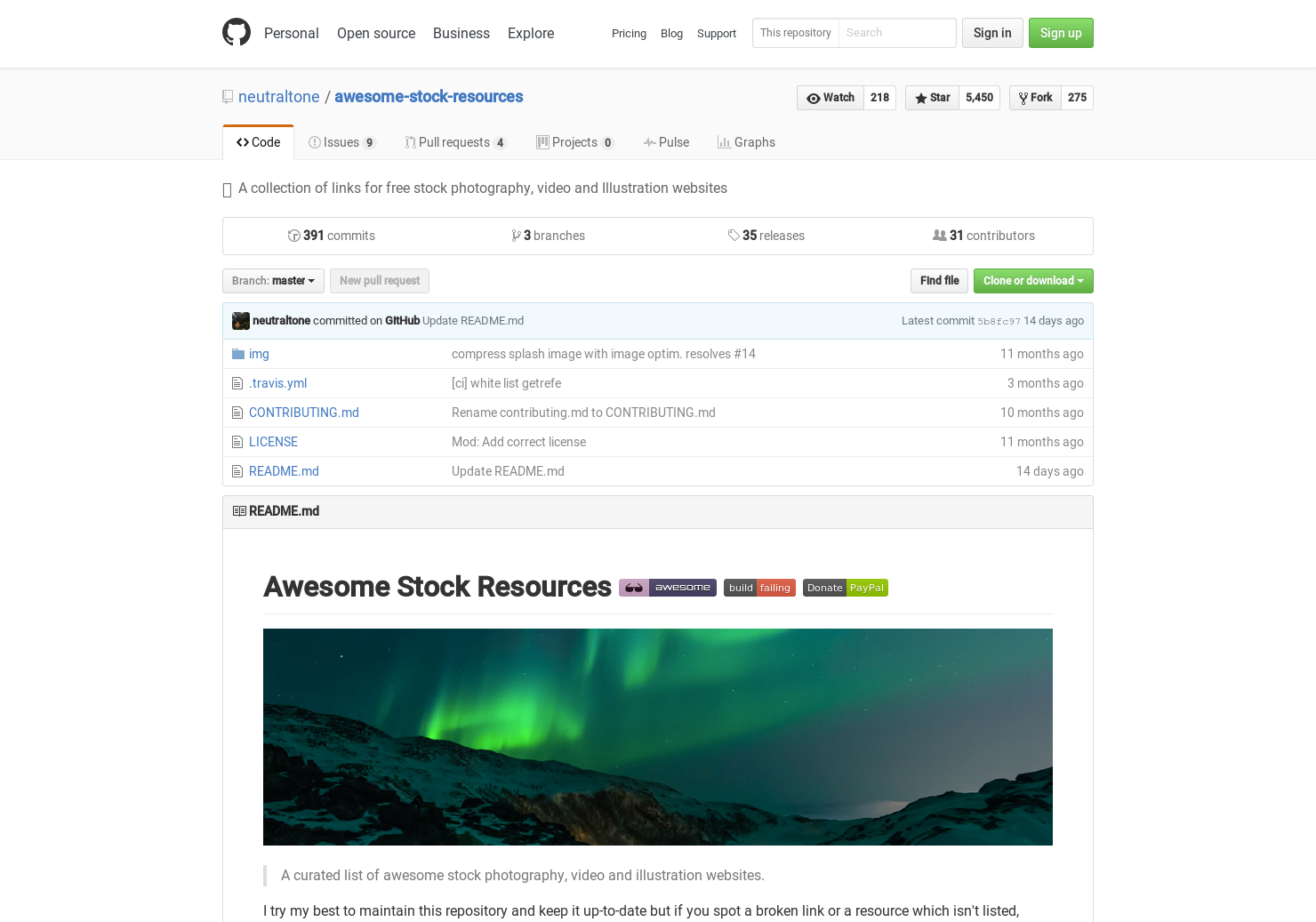Click the repository book icon beside neutraltone

tap(227, 96)
